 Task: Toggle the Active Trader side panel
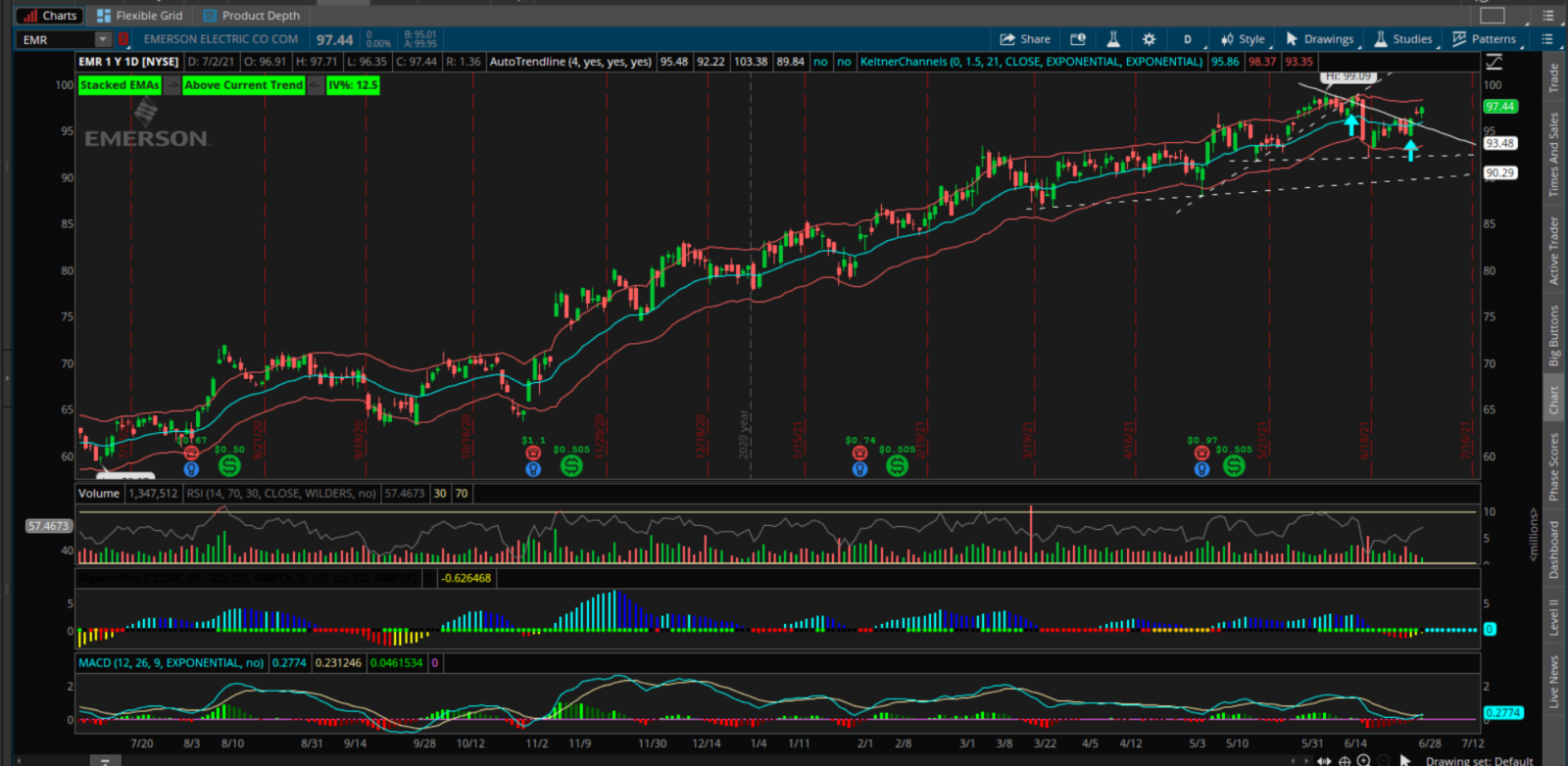[1553, 251]
